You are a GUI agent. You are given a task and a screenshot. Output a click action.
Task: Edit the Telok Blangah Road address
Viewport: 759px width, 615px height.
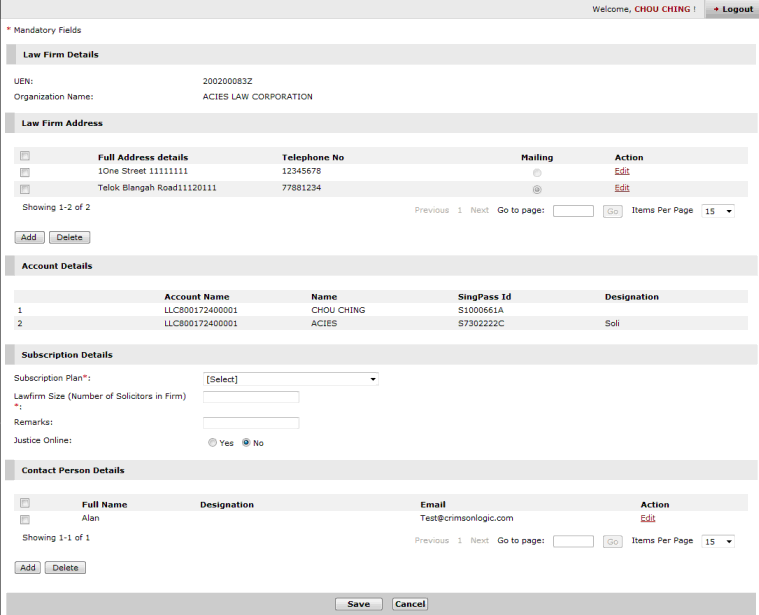coord(622,188)
